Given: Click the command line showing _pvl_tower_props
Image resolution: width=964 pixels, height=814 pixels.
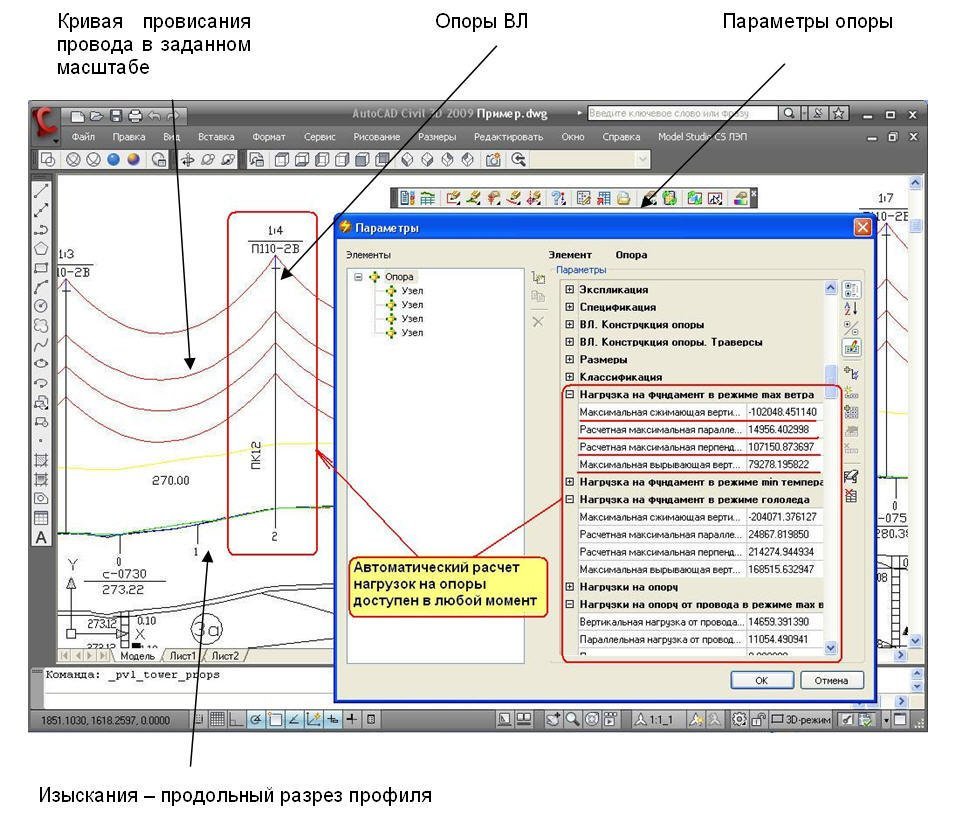Looking at the screenshot, I should coord(133,675).
